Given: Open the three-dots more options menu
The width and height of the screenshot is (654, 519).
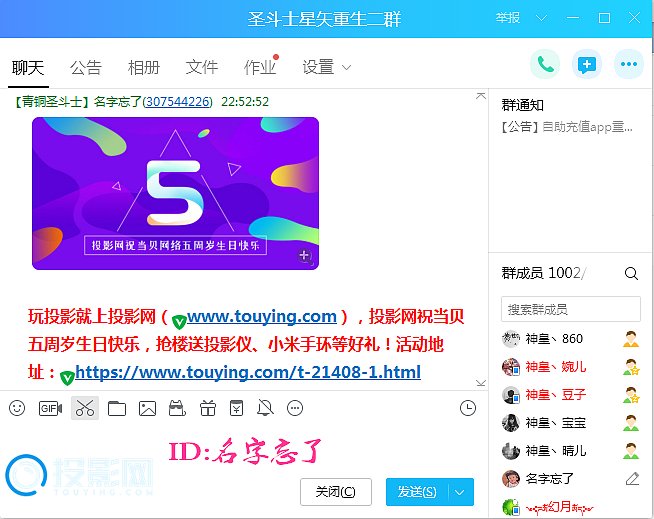Looking at the screenshot, I should (629, 64).
